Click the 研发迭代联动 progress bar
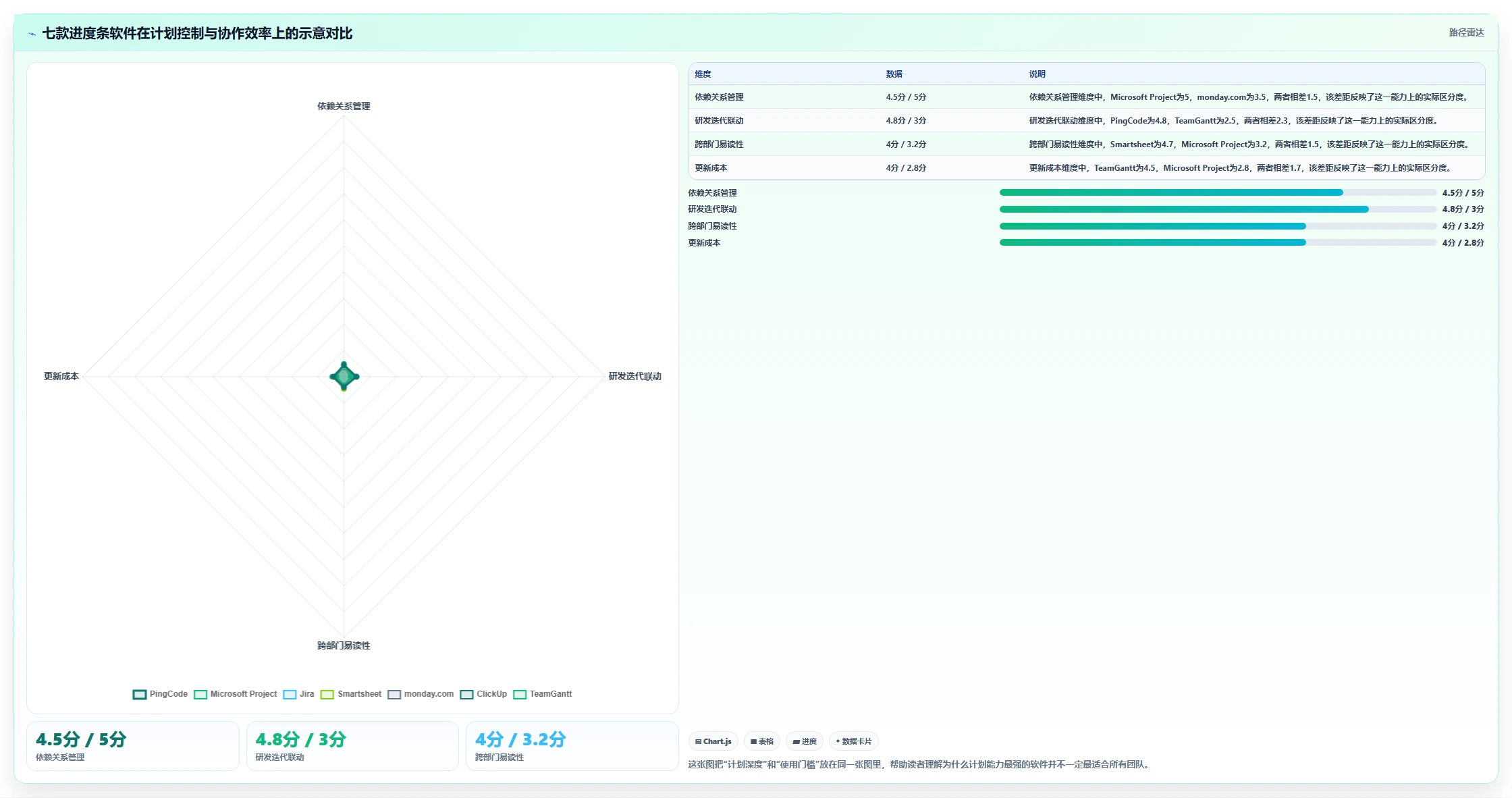This screenshot has width=1512, height=798. (x=1218, y=209)
